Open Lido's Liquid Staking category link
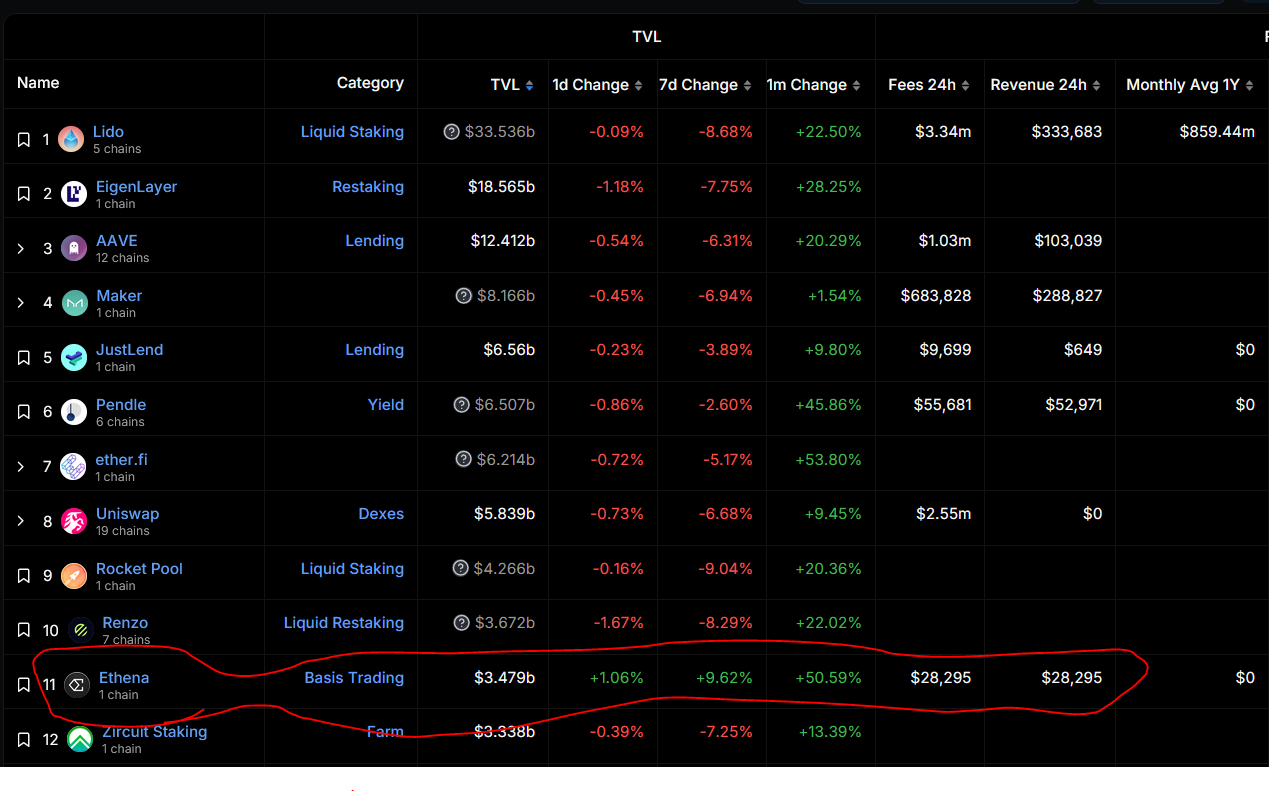Image resolution: width=1269 pixels, height=791 pixels. click(x=352, y=132)
